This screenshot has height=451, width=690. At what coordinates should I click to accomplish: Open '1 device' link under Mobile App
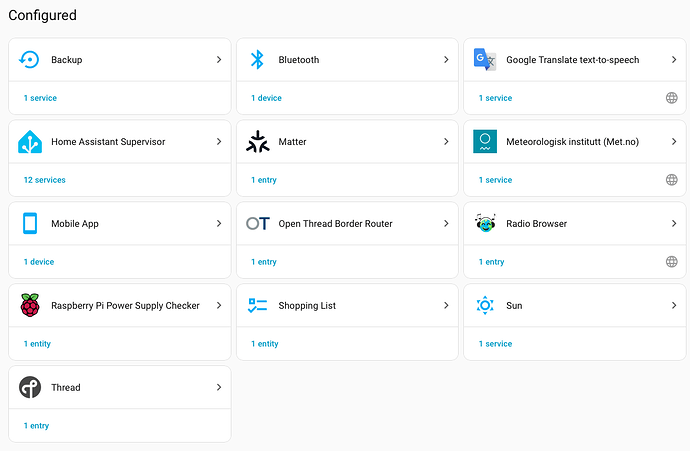coord(39,261)
